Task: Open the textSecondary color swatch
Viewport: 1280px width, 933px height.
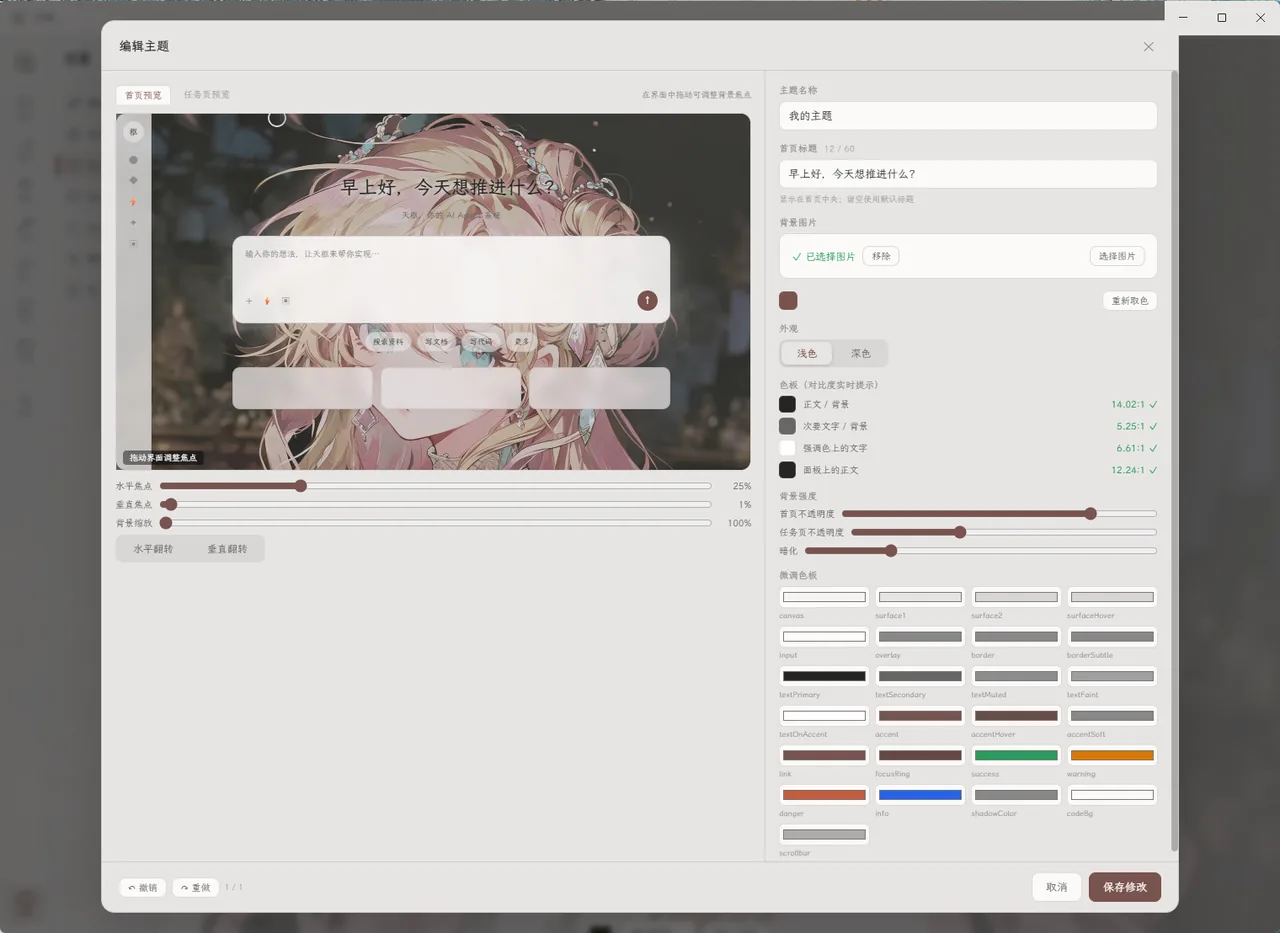Action: (x=920, y=676)
